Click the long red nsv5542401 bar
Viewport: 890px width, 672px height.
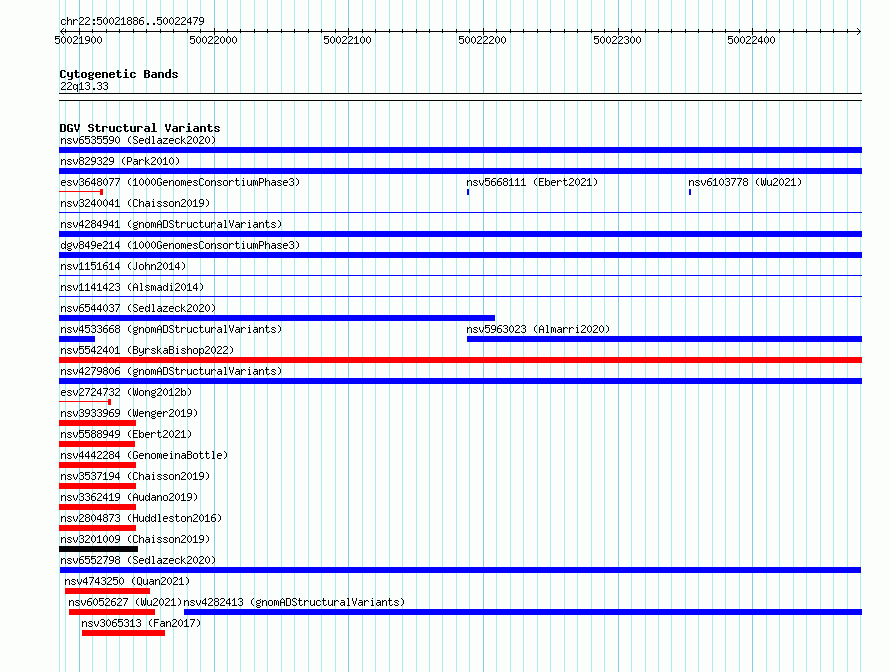460,360
